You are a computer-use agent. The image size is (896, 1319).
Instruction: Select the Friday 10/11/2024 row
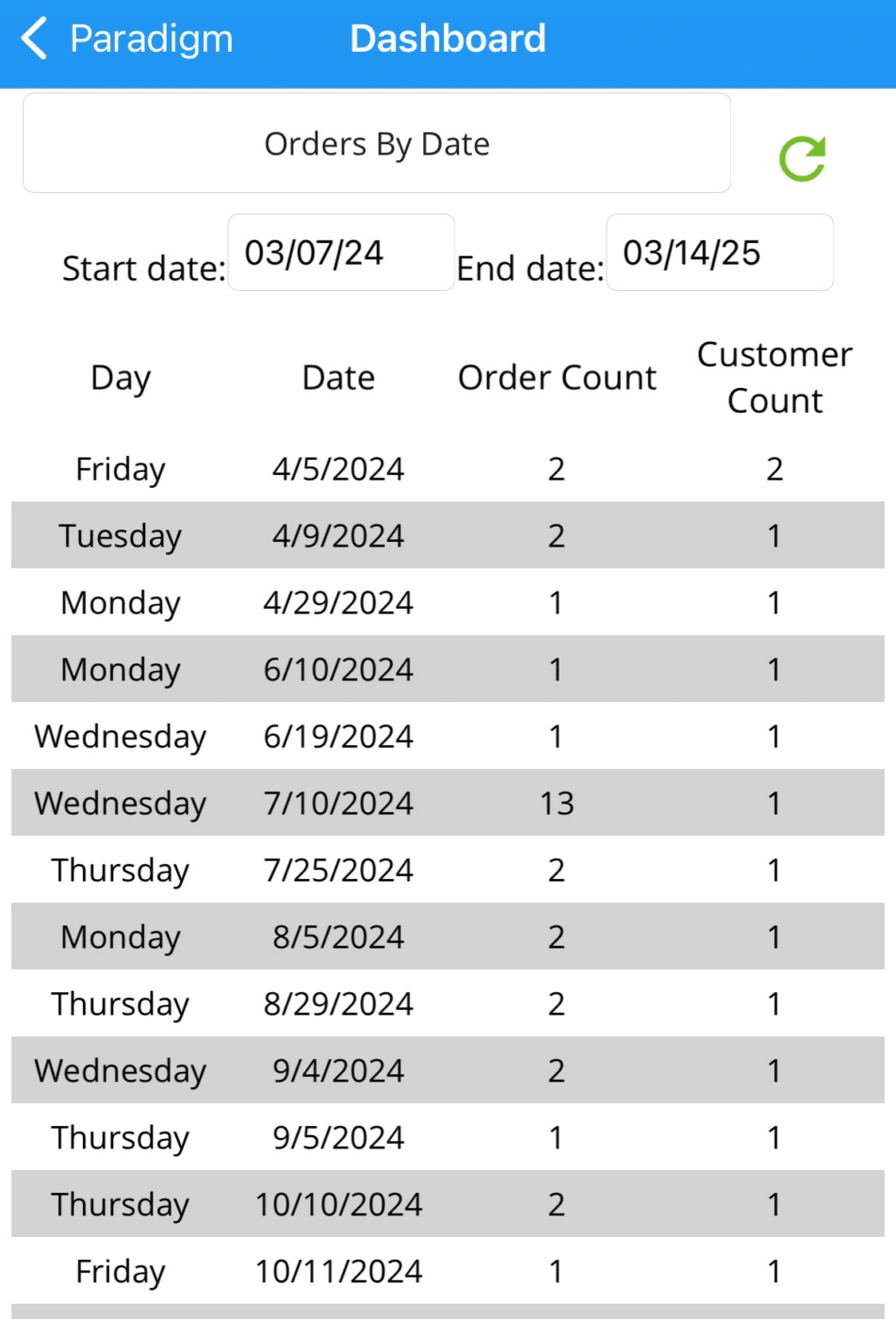448,1271
